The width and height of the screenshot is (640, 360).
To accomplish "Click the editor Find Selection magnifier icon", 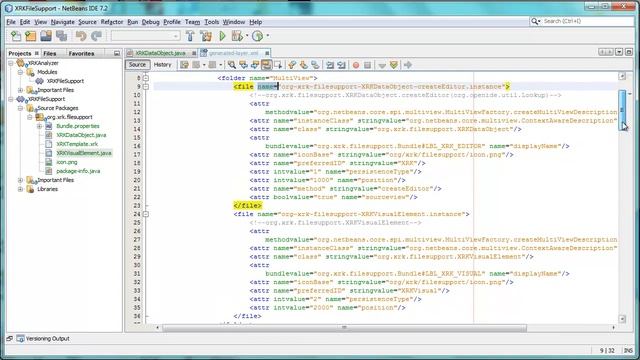I will click(232, 65).
